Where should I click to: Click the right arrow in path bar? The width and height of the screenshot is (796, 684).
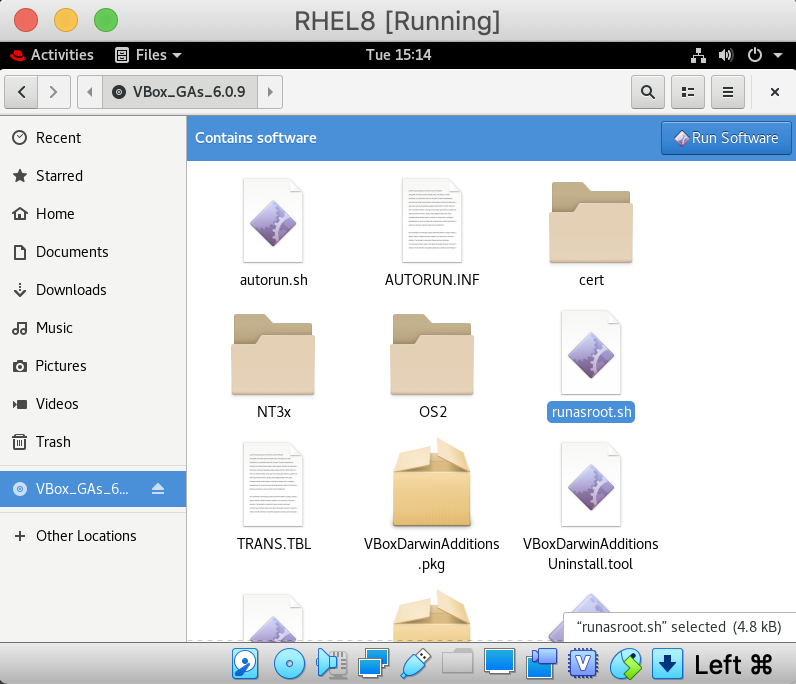coord(270,92)
